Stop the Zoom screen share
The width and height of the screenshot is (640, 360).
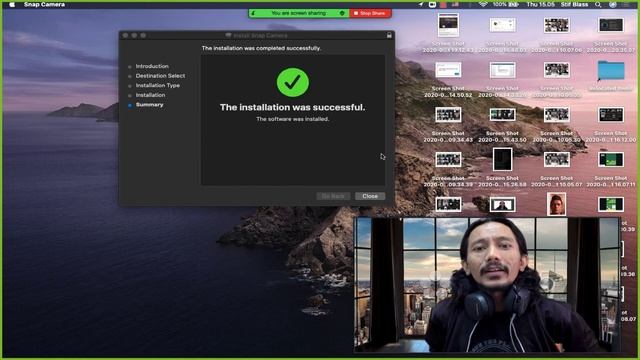(370, 13)
